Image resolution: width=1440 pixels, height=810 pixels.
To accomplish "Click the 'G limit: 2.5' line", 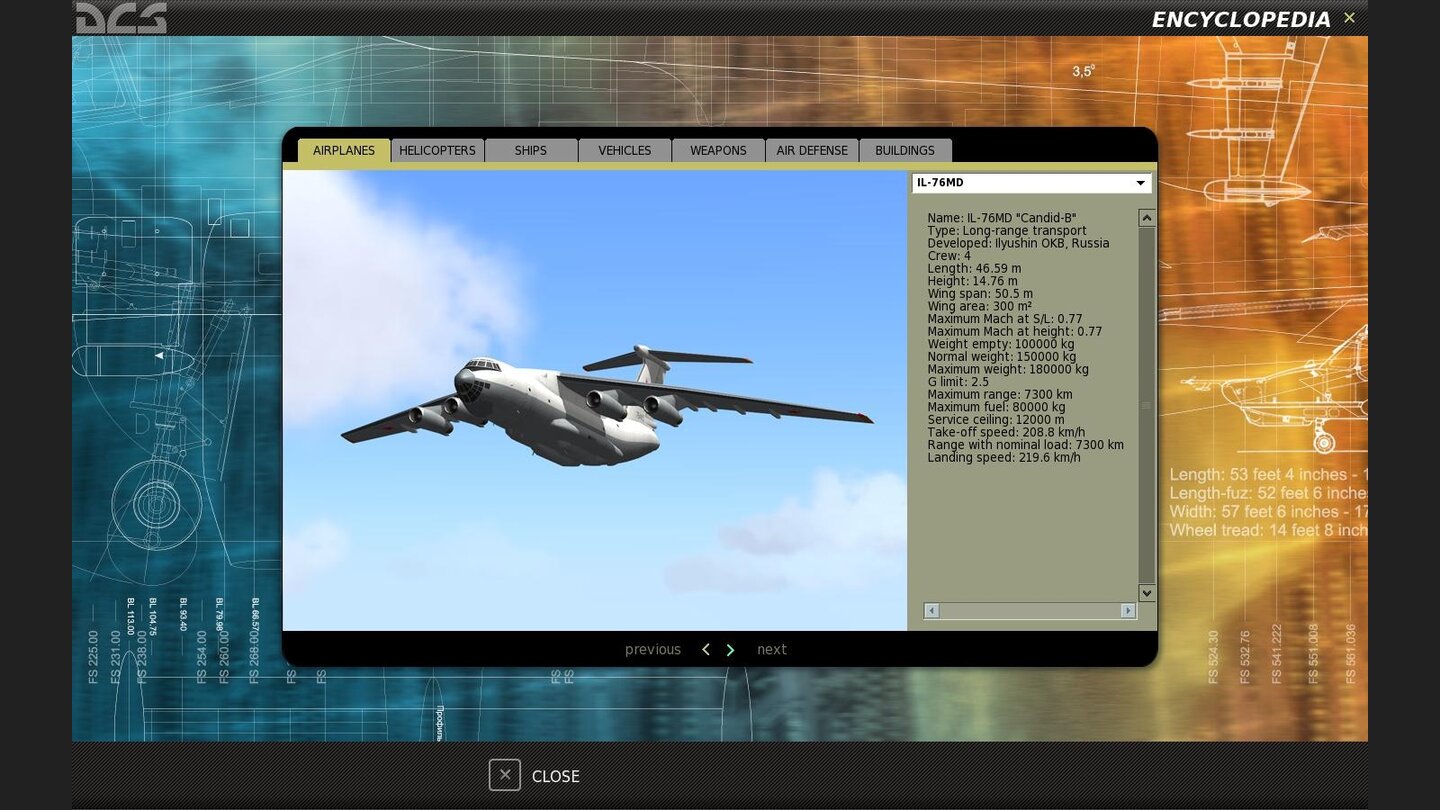I will coord(958,382).
